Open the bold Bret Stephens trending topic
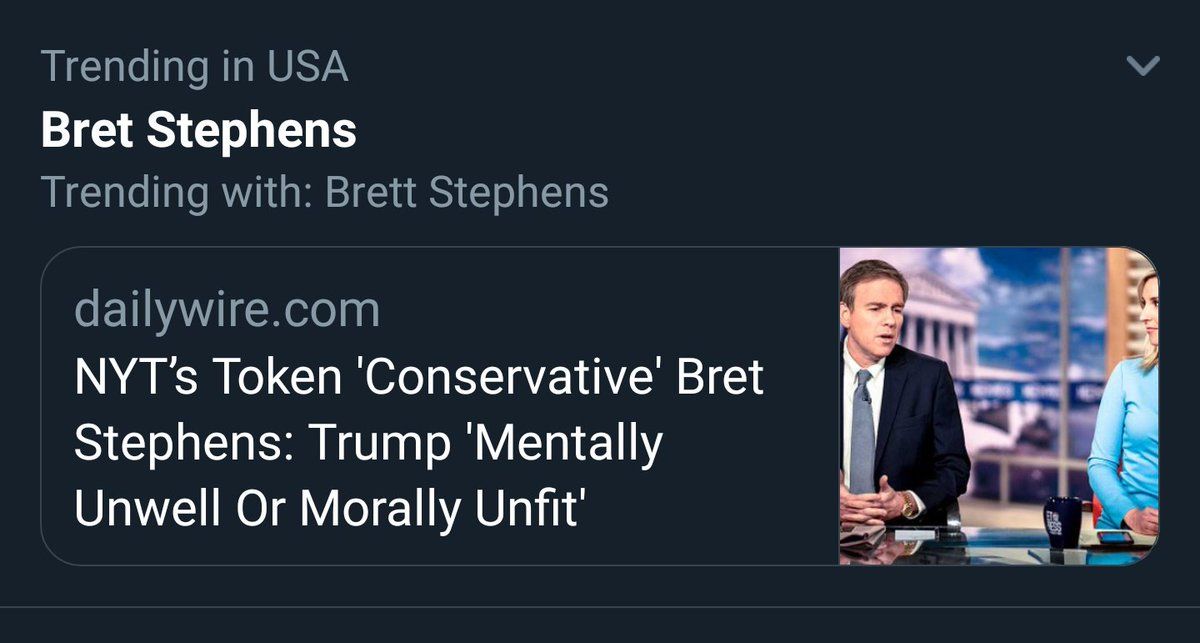This screenshot has height=643, width=1200. pos(198,130)
